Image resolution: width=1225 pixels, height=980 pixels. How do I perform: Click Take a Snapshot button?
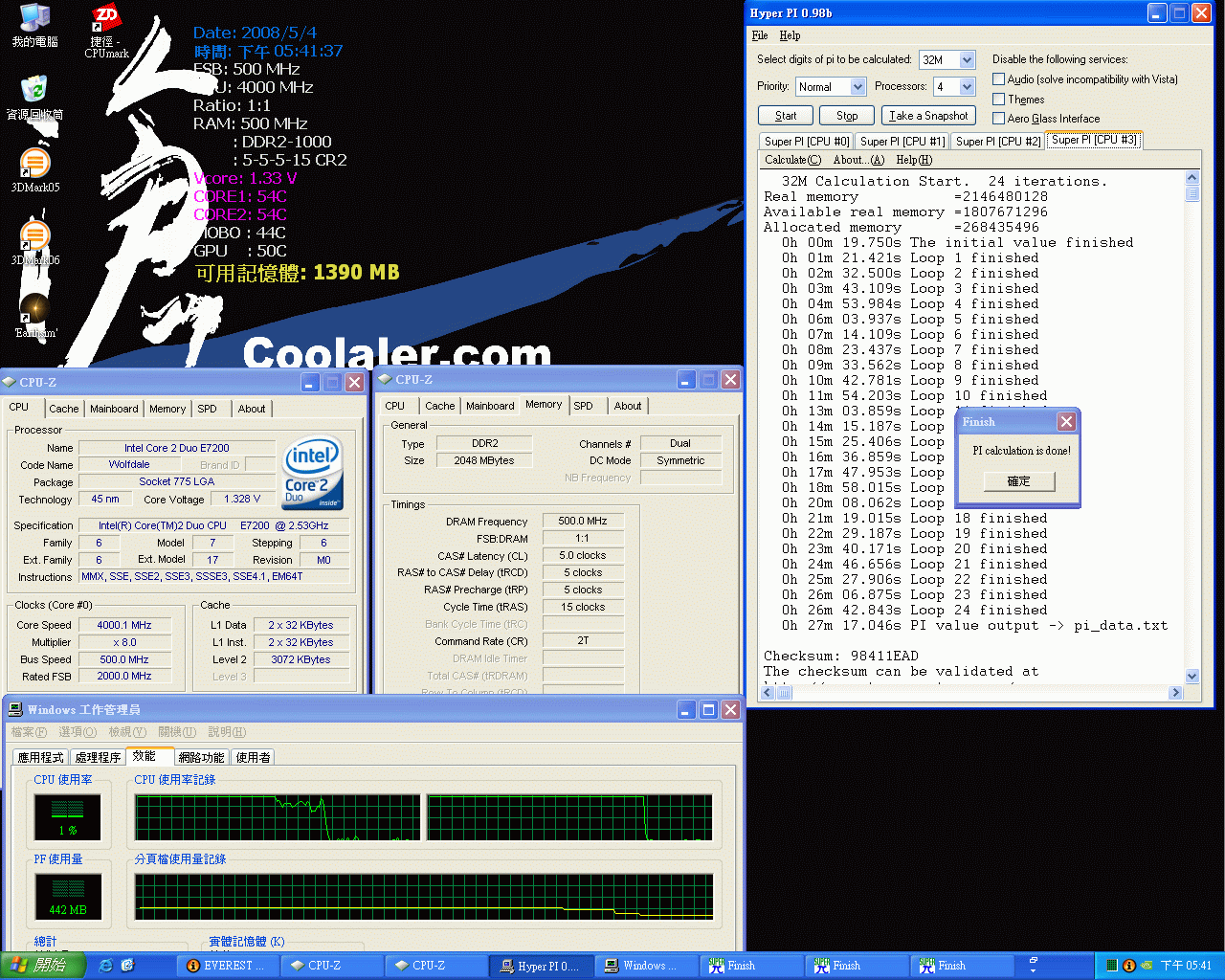point(928,116)
